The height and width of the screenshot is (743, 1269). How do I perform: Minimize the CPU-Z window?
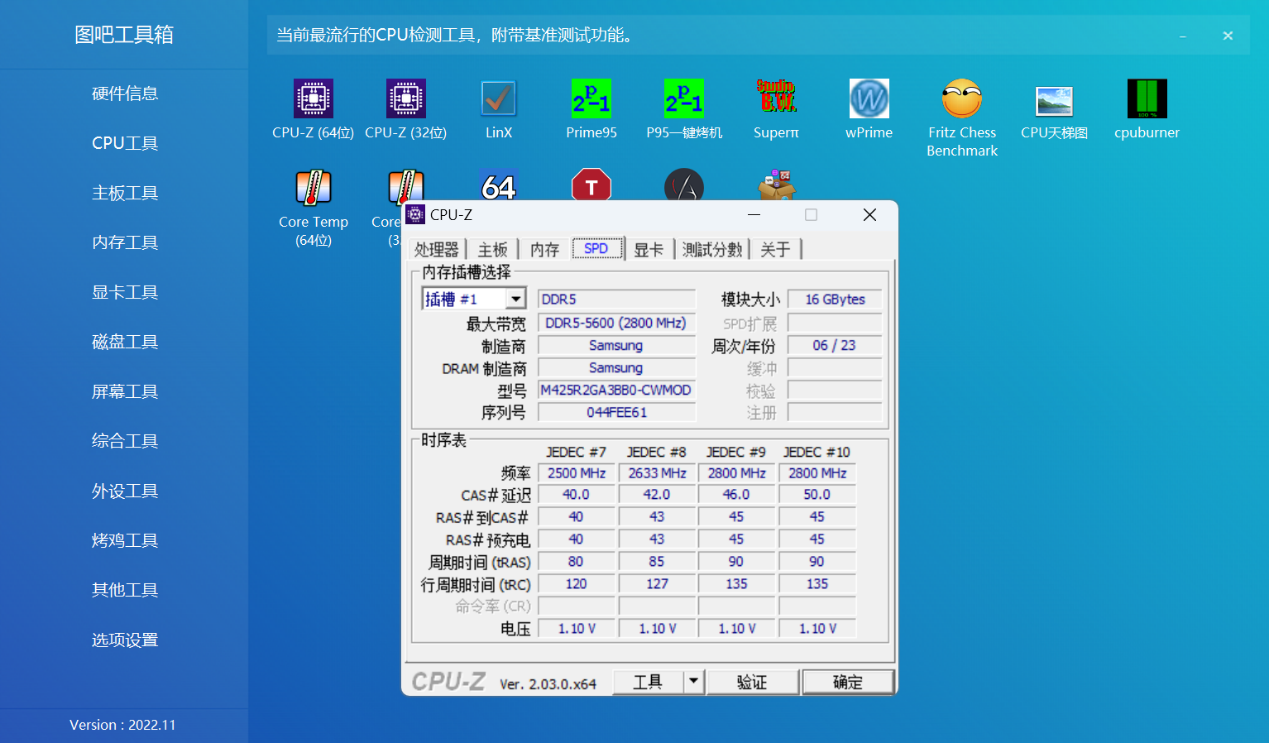756,215
